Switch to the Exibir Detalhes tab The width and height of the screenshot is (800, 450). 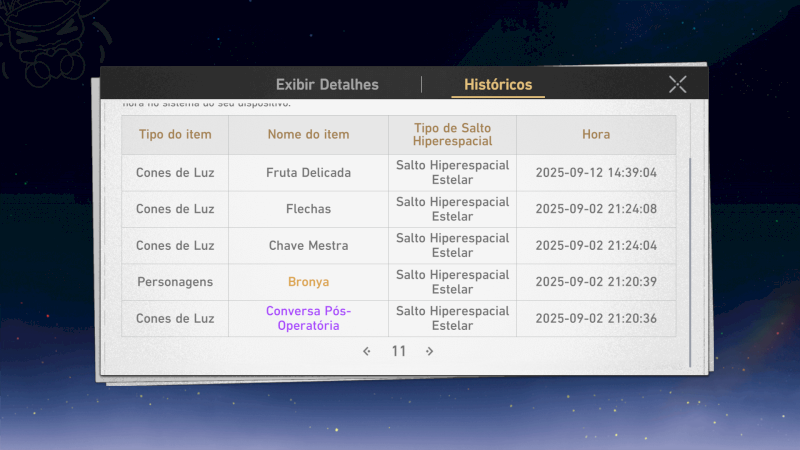[x=327, y=85]
